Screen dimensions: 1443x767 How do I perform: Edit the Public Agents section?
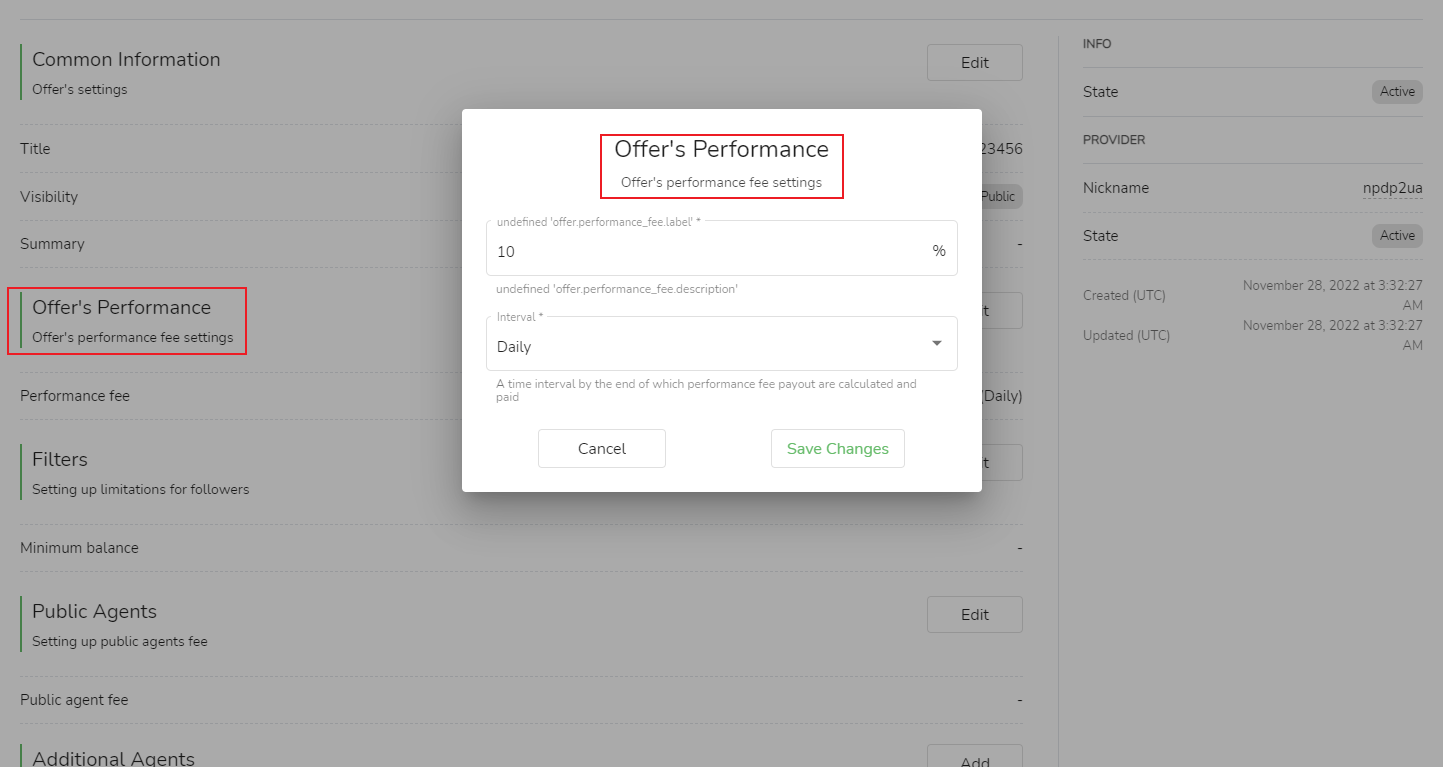point(974,614)
